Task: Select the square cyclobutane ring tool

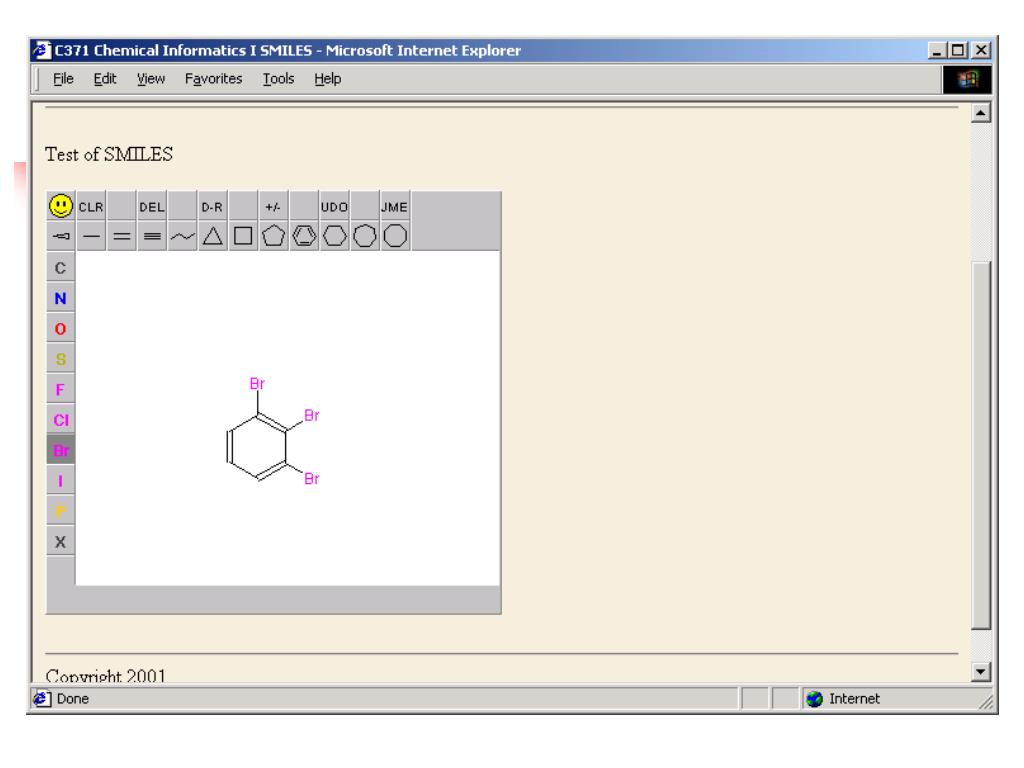Action: tap(242, 236)
